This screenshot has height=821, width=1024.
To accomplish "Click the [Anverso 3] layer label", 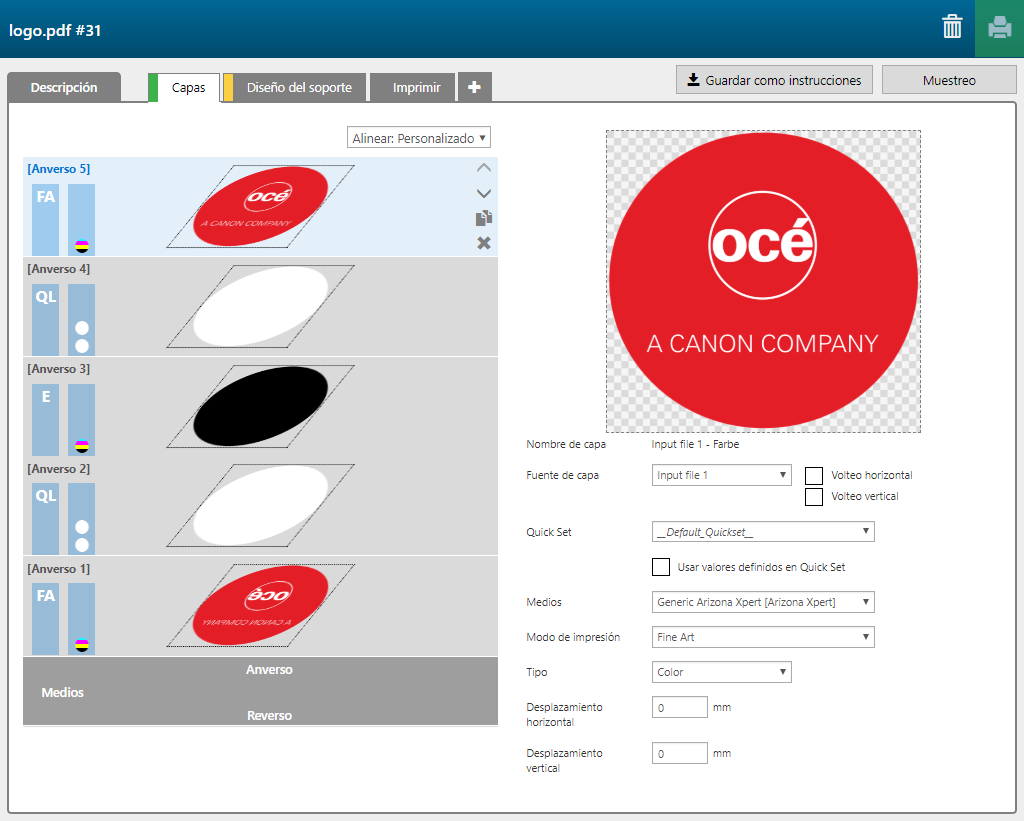I will [59, 368].
